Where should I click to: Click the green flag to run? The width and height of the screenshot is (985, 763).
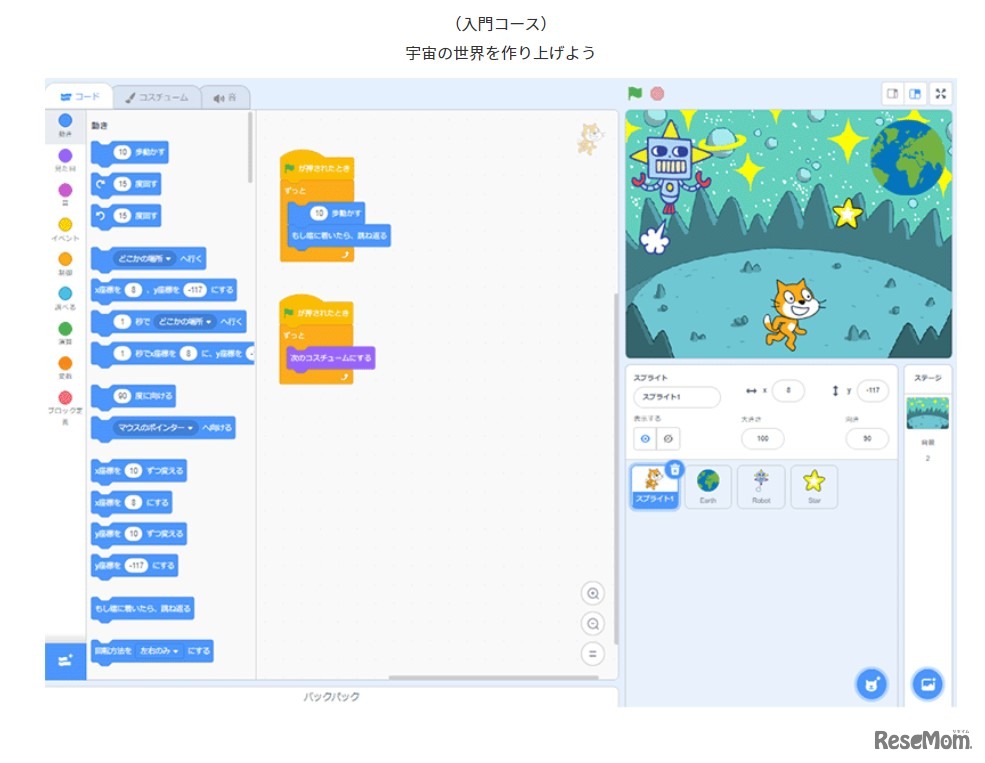(634, 94)
